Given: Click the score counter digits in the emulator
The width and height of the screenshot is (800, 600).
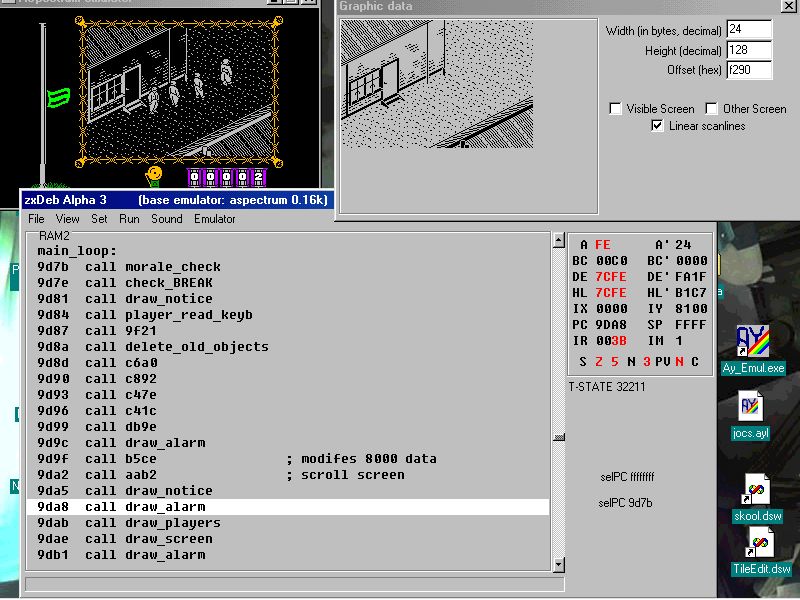Looking at the screenshot, I should (227, 177).
